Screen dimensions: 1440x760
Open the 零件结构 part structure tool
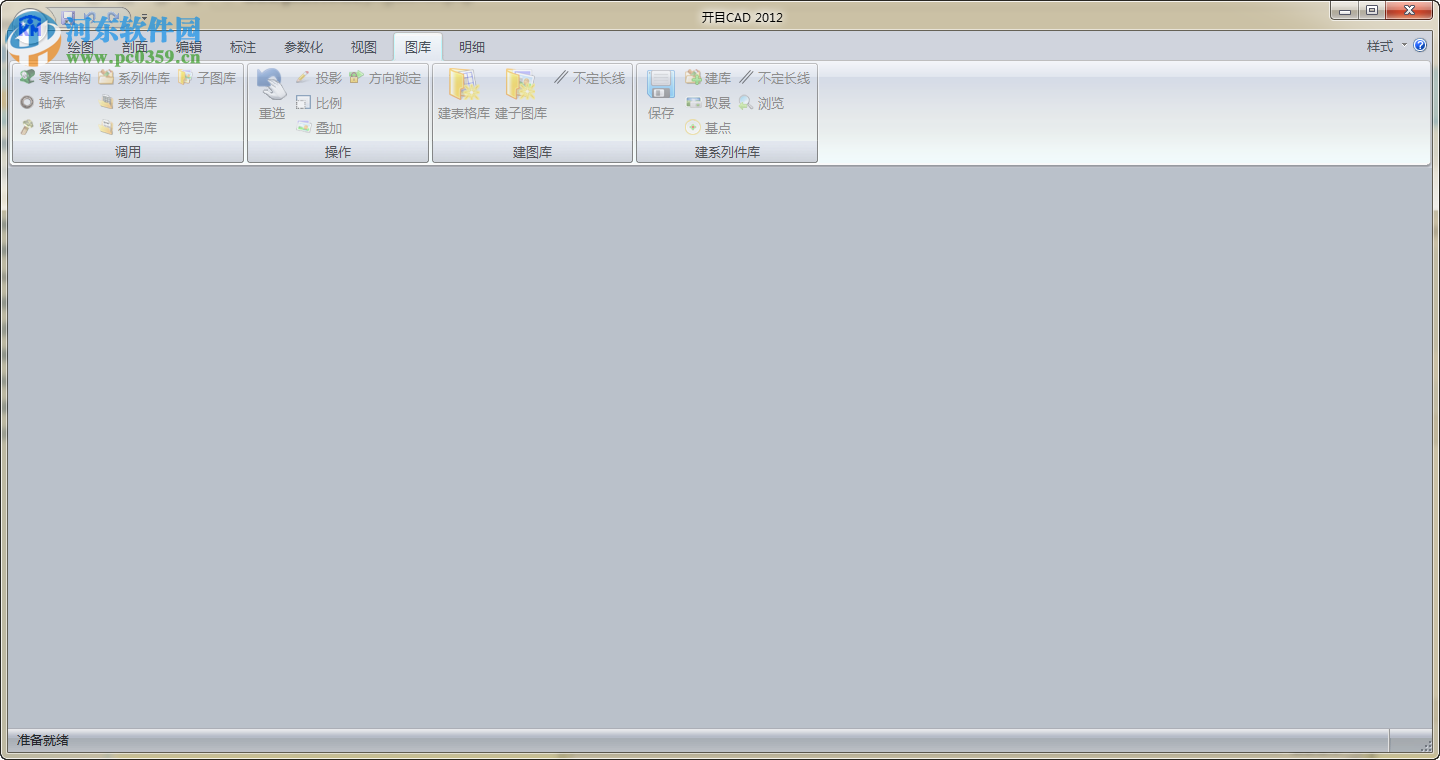click(x=55, y=78)
